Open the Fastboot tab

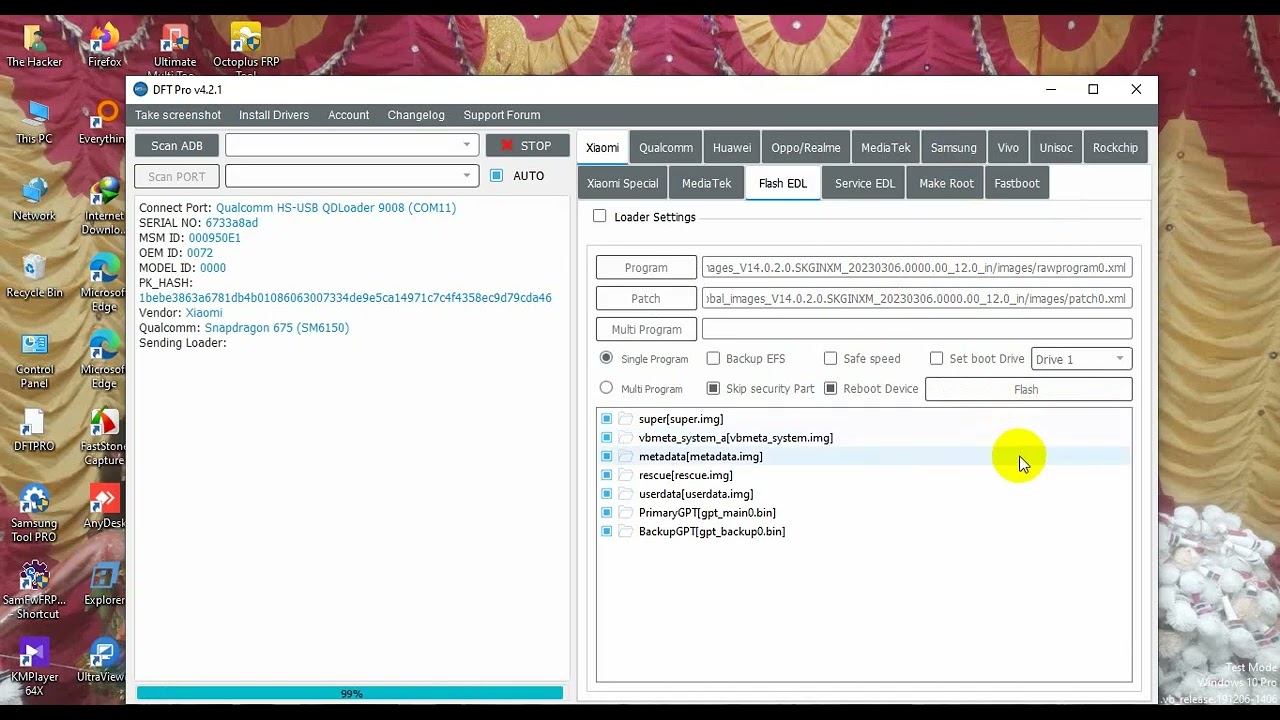pos(1017,184)
